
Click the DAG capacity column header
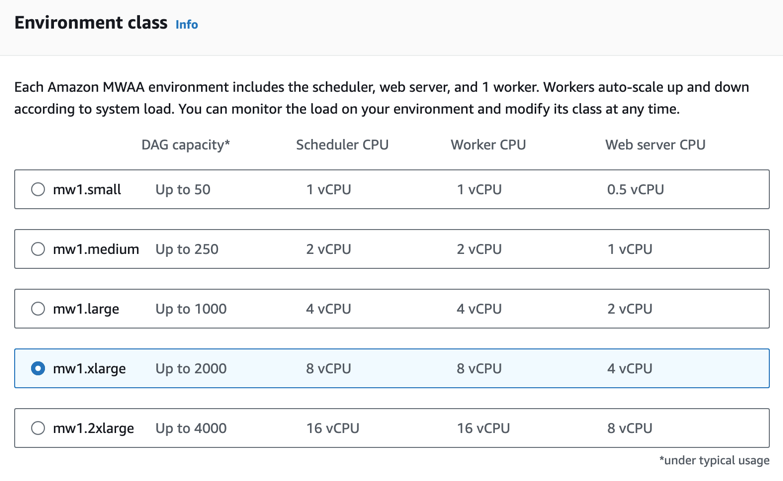point(186,145)
